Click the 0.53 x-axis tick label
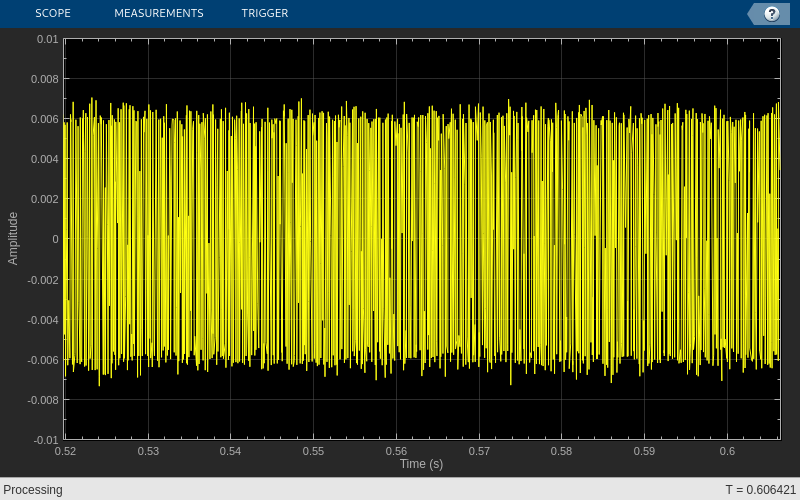 (148, 451)
